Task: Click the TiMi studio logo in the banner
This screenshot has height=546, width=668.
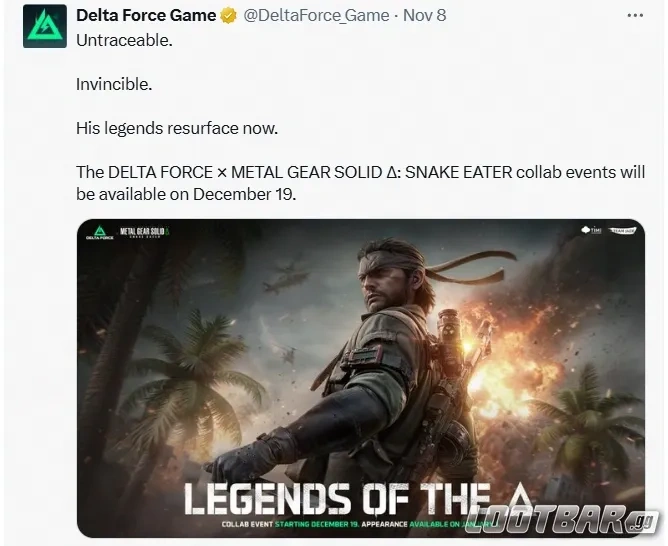Action: [590, 230]
